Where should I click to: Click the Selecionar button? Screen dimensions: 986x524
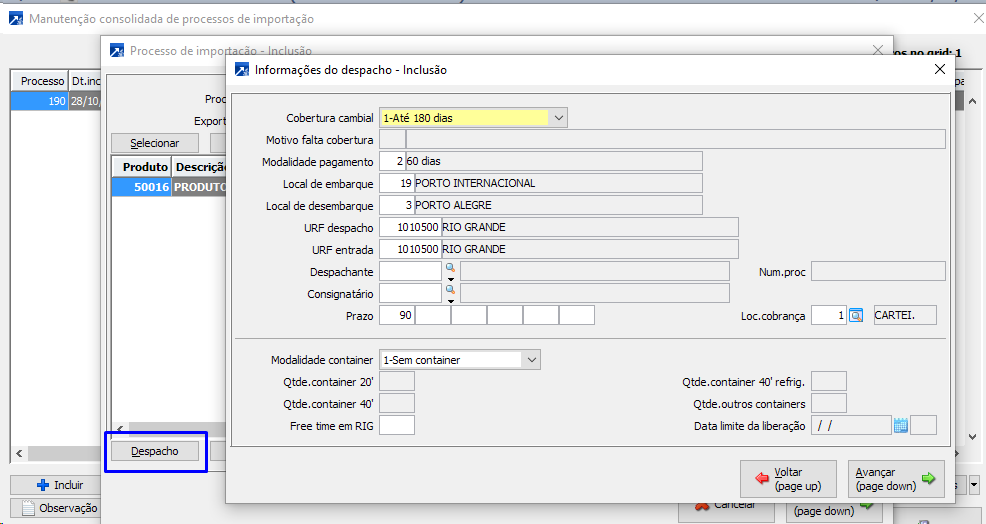click(x=154, y=143)
